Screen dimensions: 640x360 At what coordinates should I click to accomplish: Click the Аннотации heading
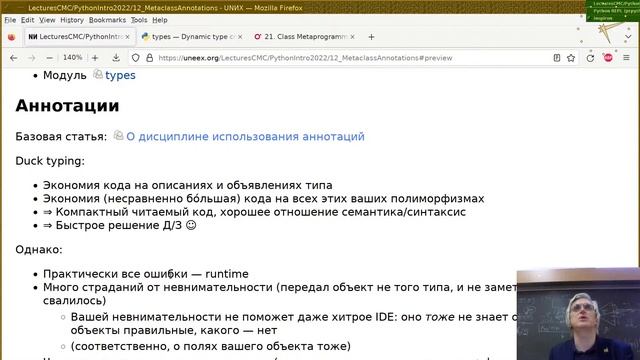(x=67, y=106)
